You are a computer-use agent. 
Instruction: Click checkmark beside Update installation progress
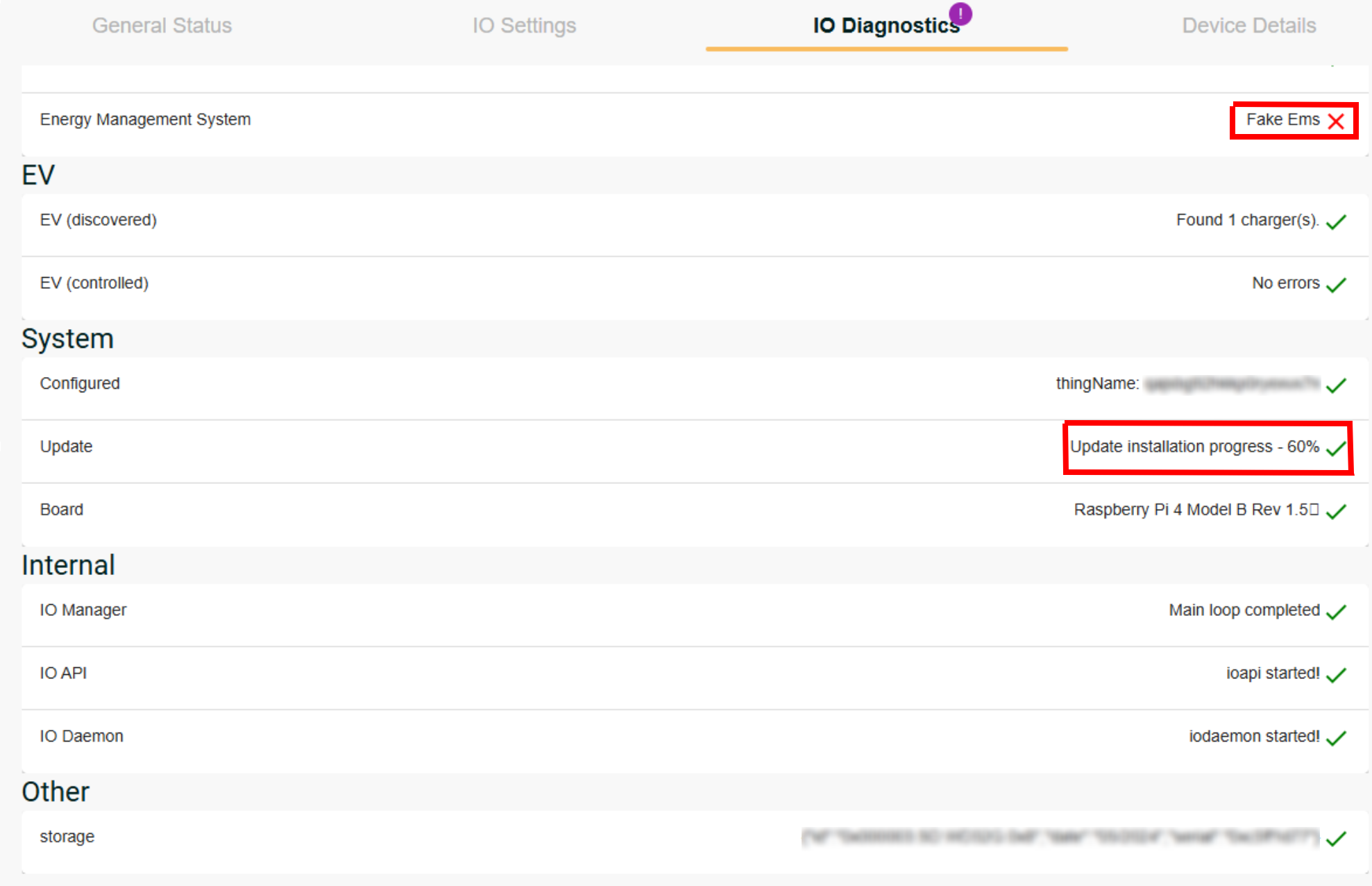(x=1335, y=449)
